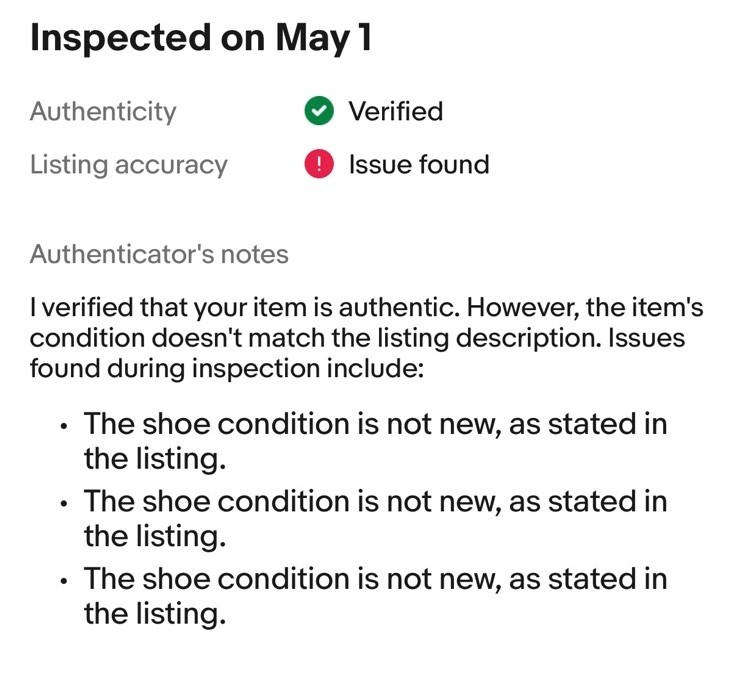
Task: Click the third "shoe condition is not new" item
Action: (x=375, y=596)
